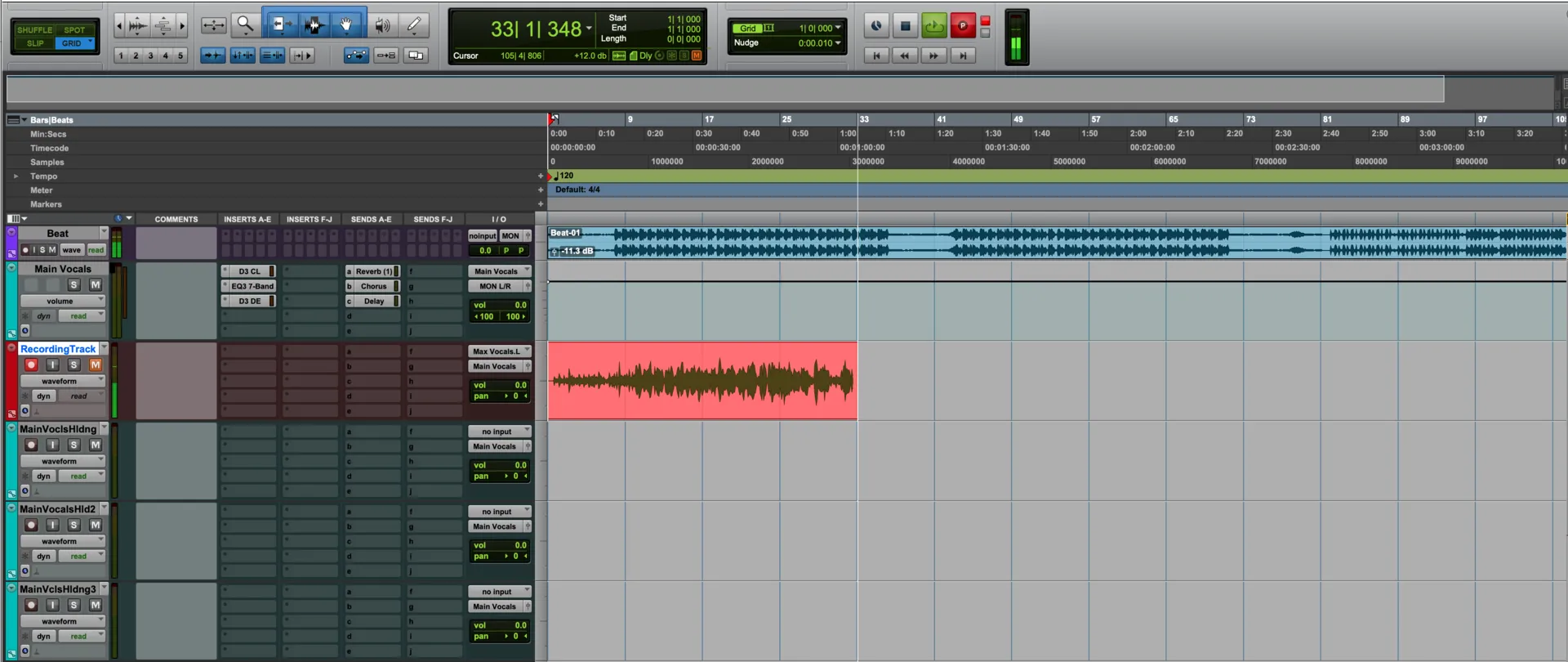The width and height of the screenshot is (1568, 662).
Task: Open the Chorus send on Main Vocals
Action: 373,286
